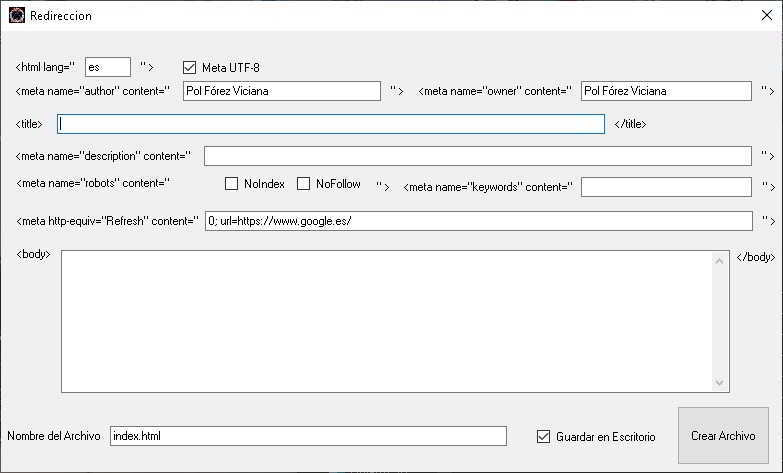Click inside the body text area
783x473 pixels.
[386, 321]
